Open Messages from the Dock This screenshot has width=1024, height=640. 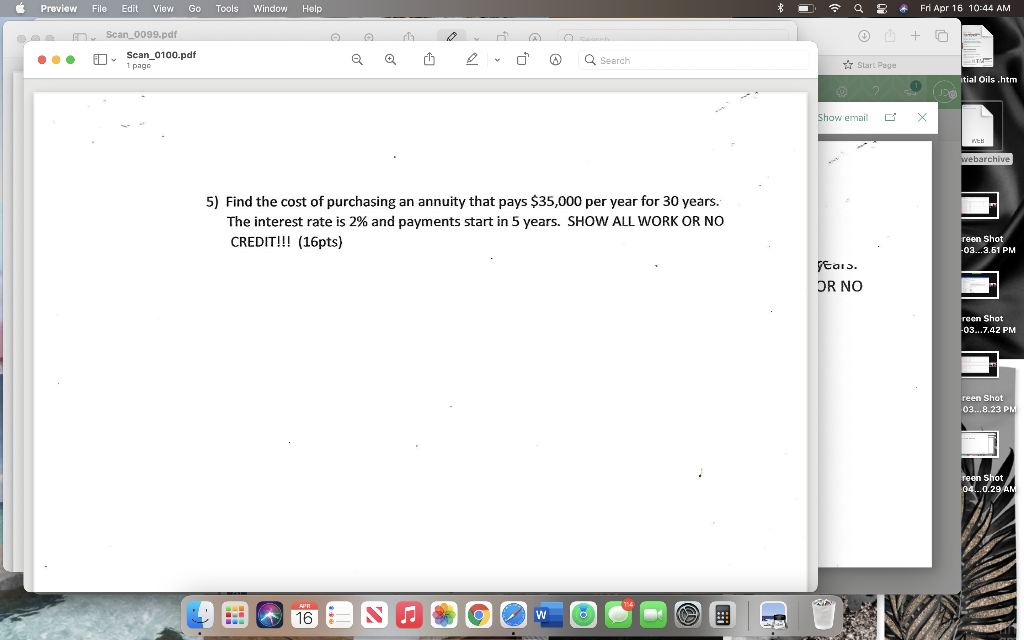pyautogui.click(x=618, y=616)
